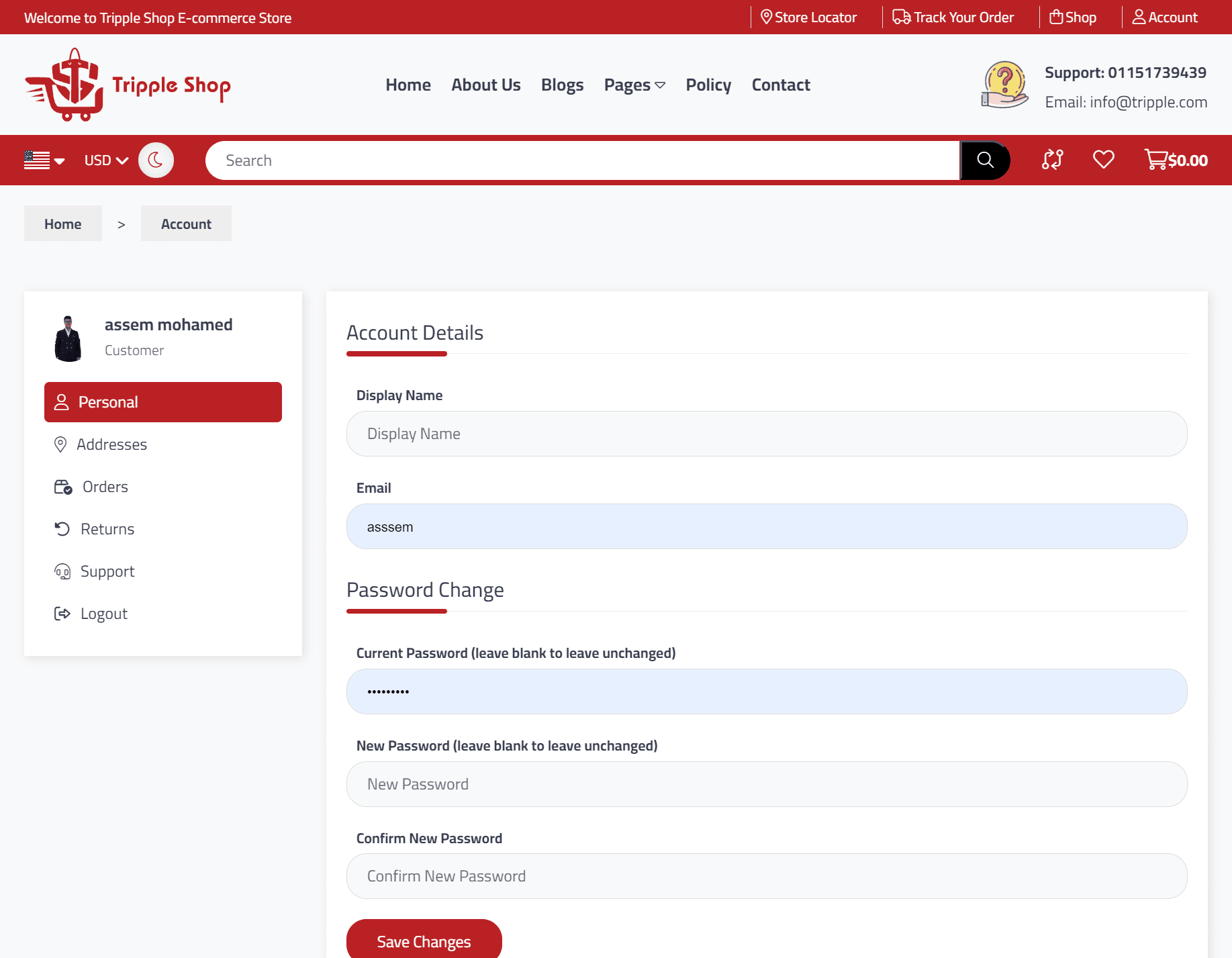Expand the Pages menu
Screen dimensions: 1232x958
(634, 85)
